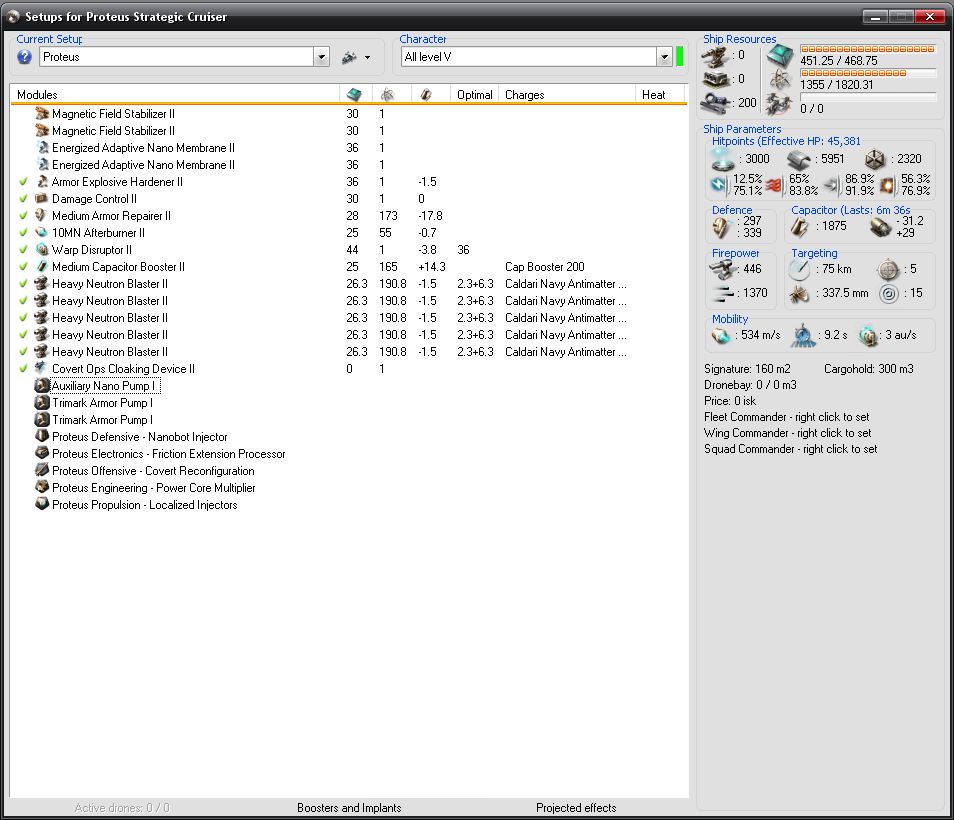Screen dimensions: 954x820
Task: Toggle first Heavy Neutron Blaster II checkmark
Action: pos(23,283)
